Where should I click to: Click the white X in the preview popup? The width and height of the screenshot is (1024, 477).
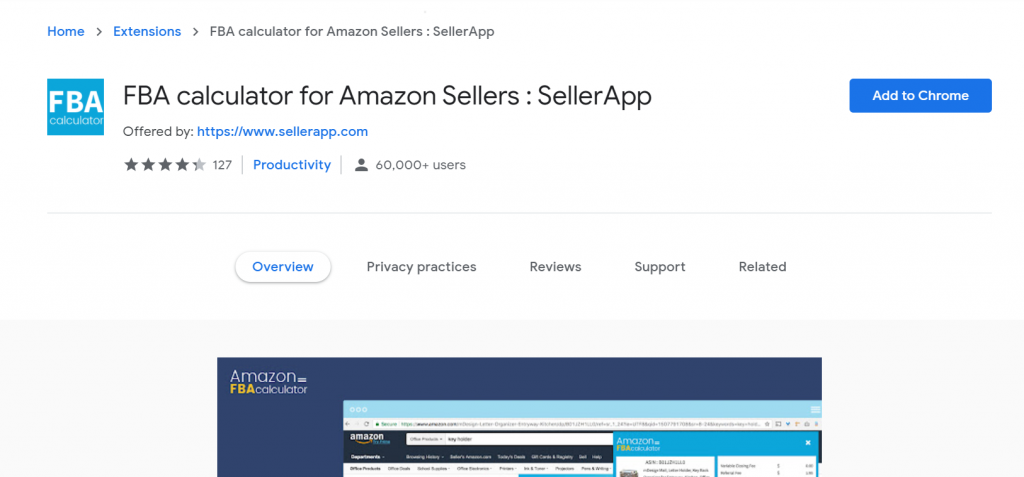[808, 442]
